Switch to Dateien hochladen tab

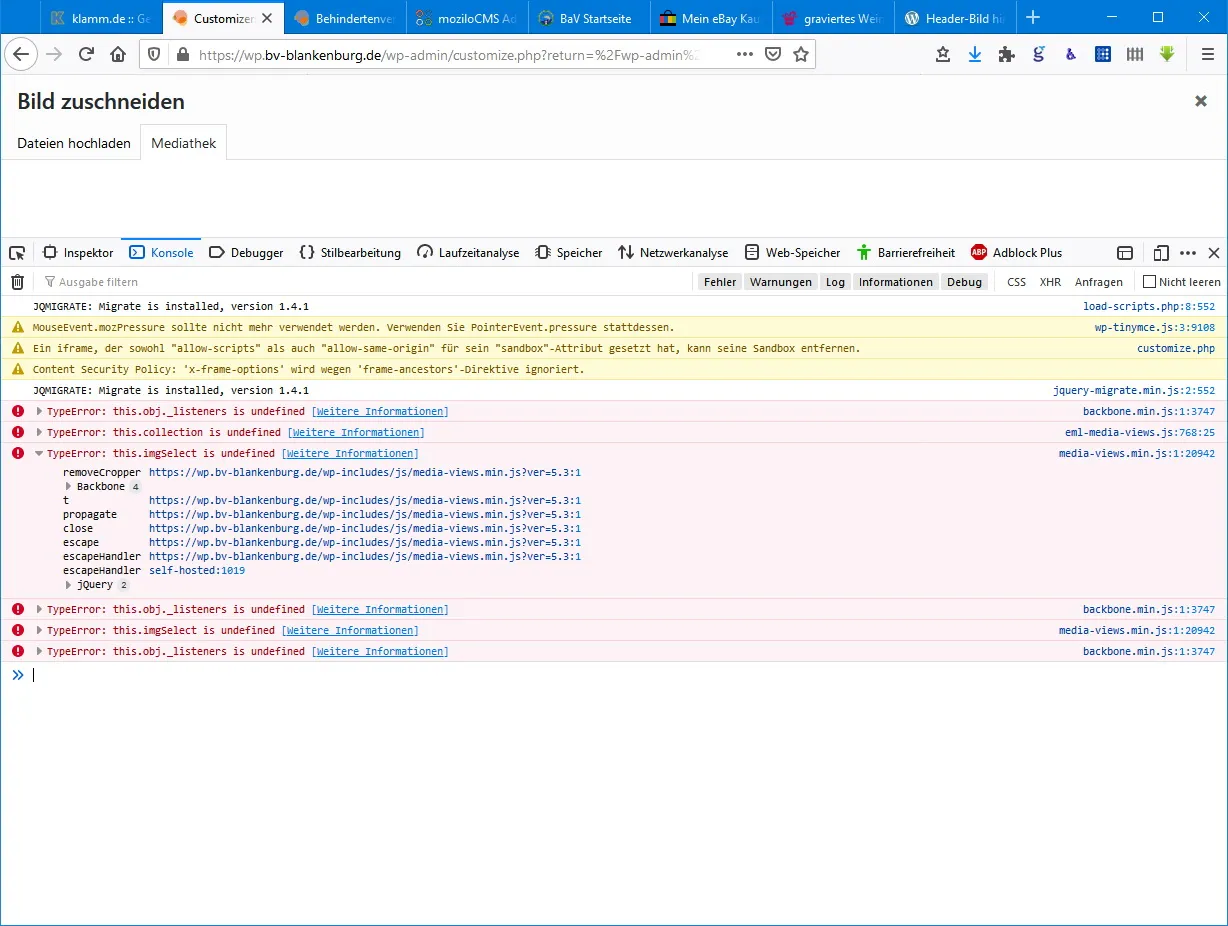click(74, 143)
